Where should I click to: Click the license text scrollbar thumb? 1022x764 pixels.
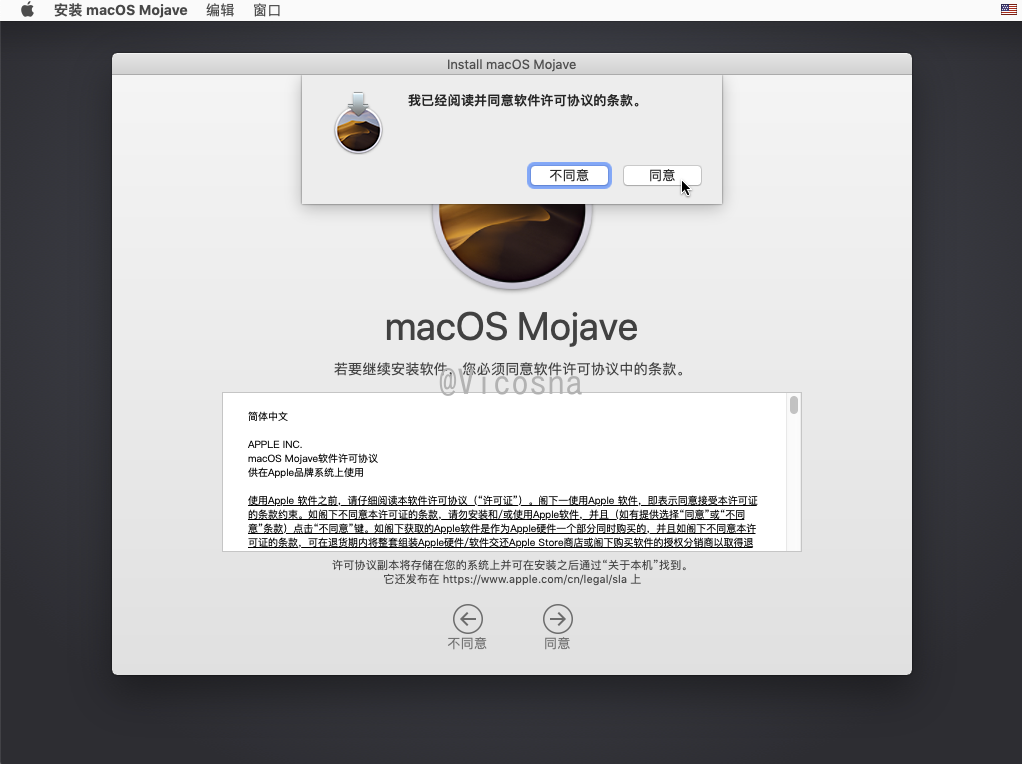(793, 405)
